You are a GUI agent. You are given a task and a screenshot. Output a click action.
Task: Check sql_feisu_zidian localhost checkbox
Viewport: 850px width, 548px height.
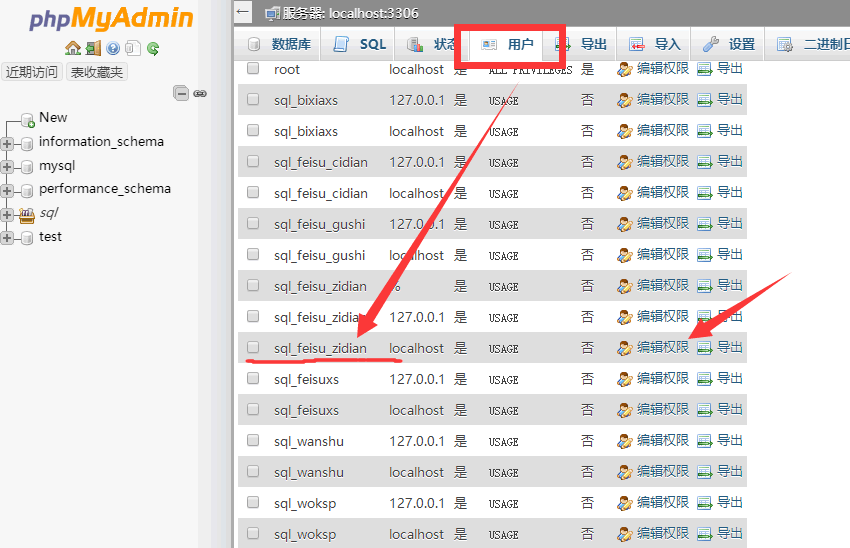coord(253,347)
